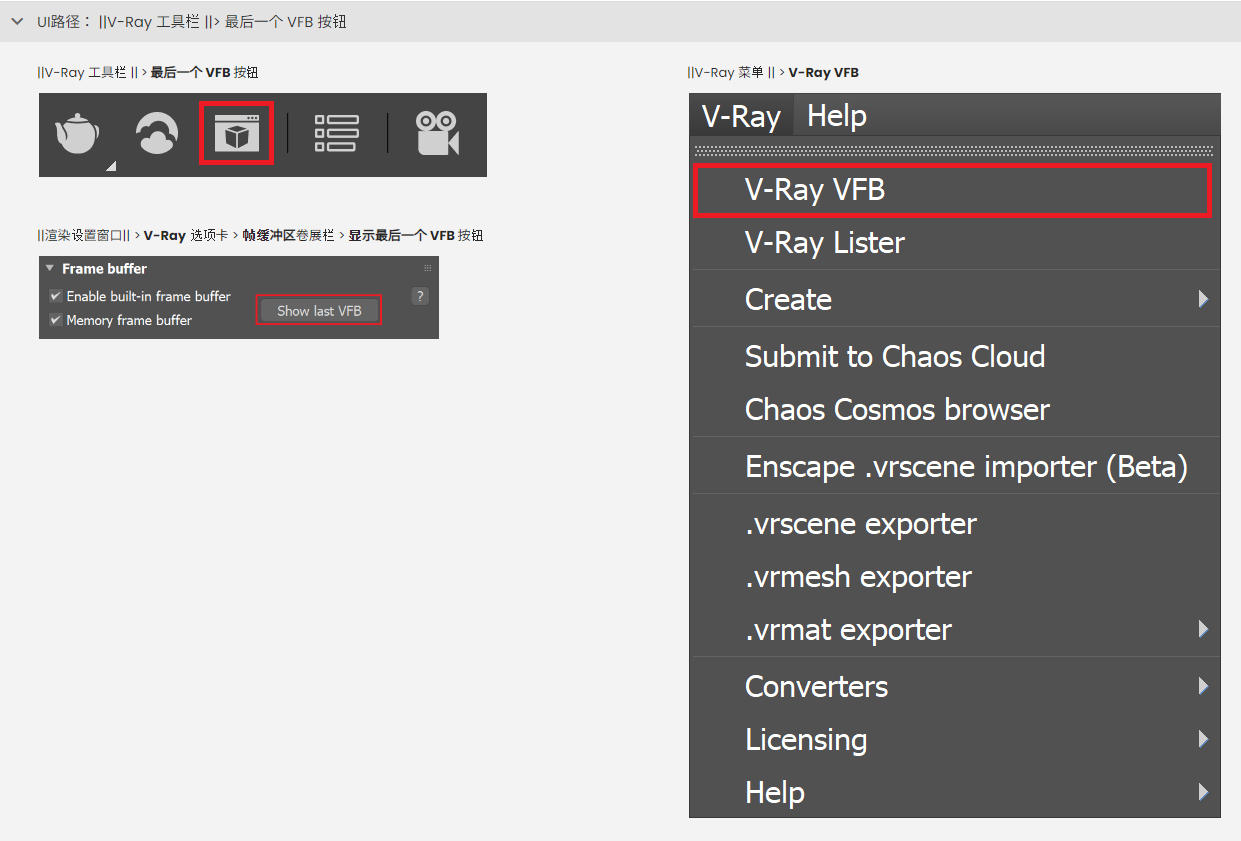Click the 渲染设置窗口 breadcrumb text
This screenshot has height=841, width=1241.
(84, 236)
